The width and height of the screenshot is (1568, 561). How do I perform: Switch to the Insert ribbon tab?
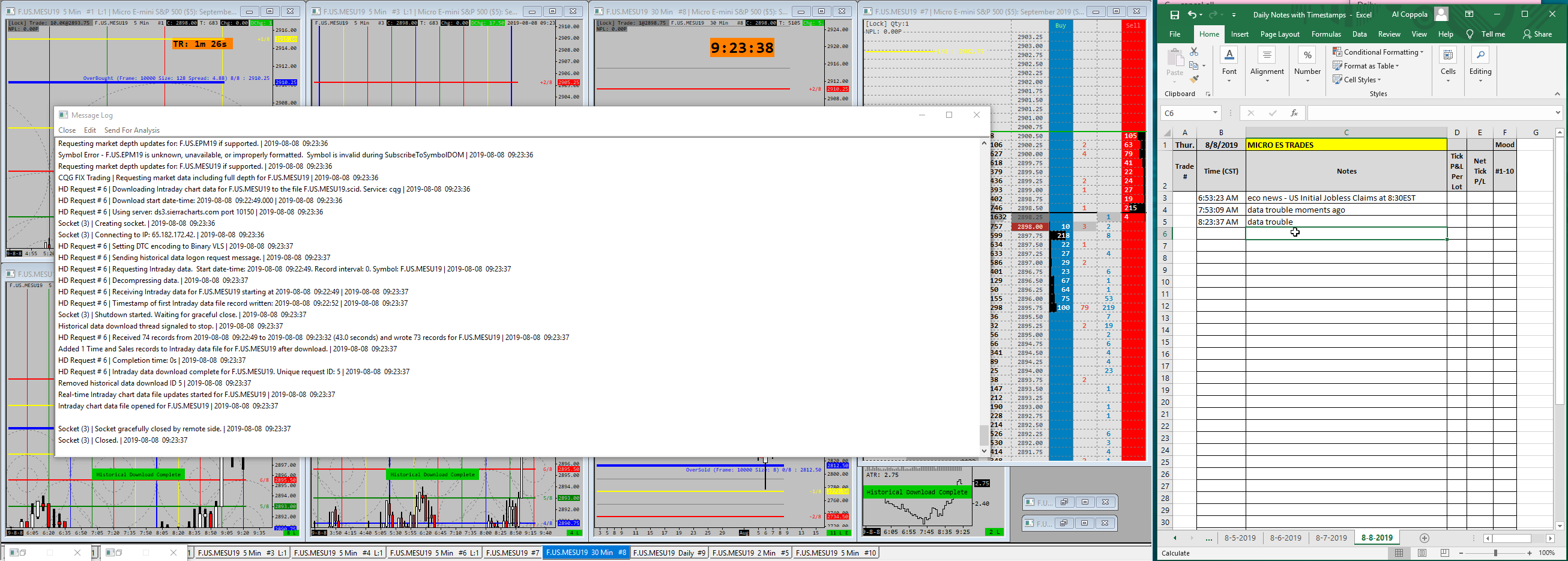point(1239,34)
